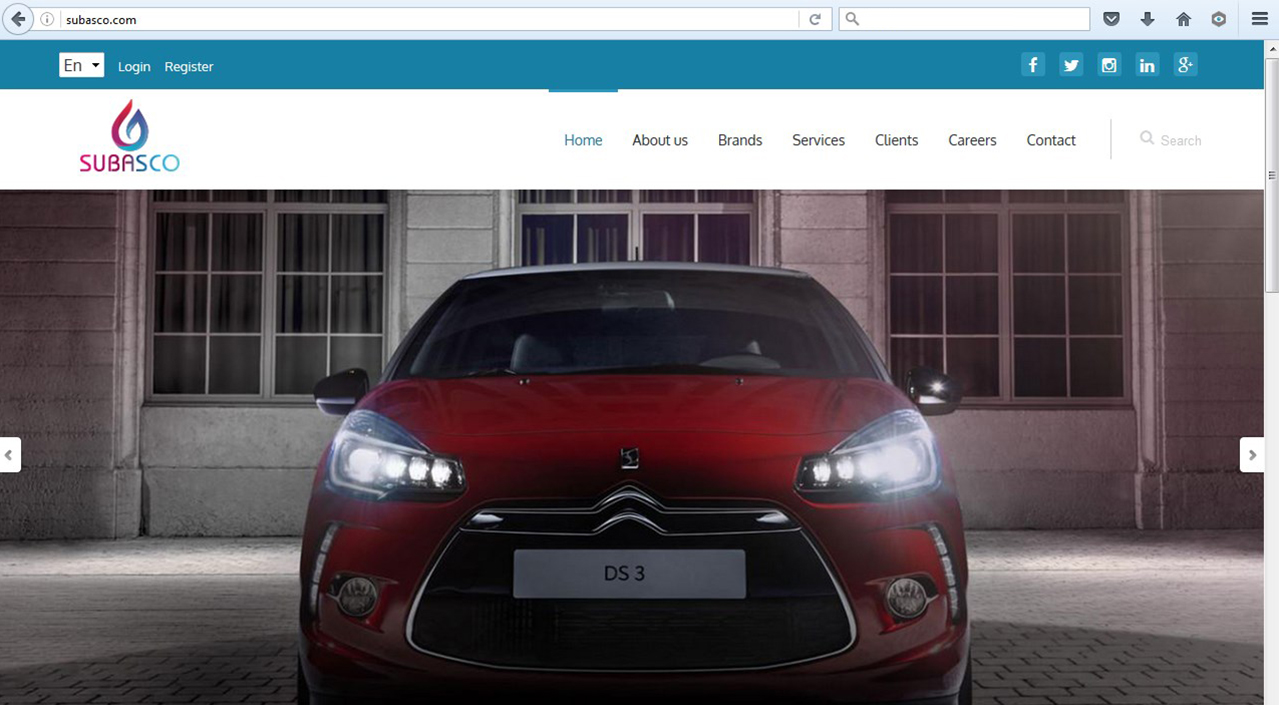The width and height of the screenshot is (1279, 705).
Task: Navigate to the Brands menu item
Action: (740, 140)
